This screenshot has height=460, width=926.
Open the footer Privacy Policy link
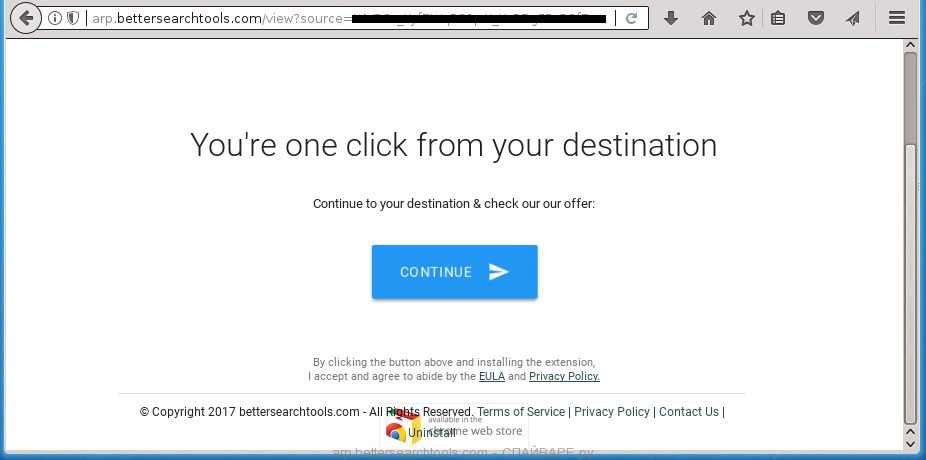point(612,412)
